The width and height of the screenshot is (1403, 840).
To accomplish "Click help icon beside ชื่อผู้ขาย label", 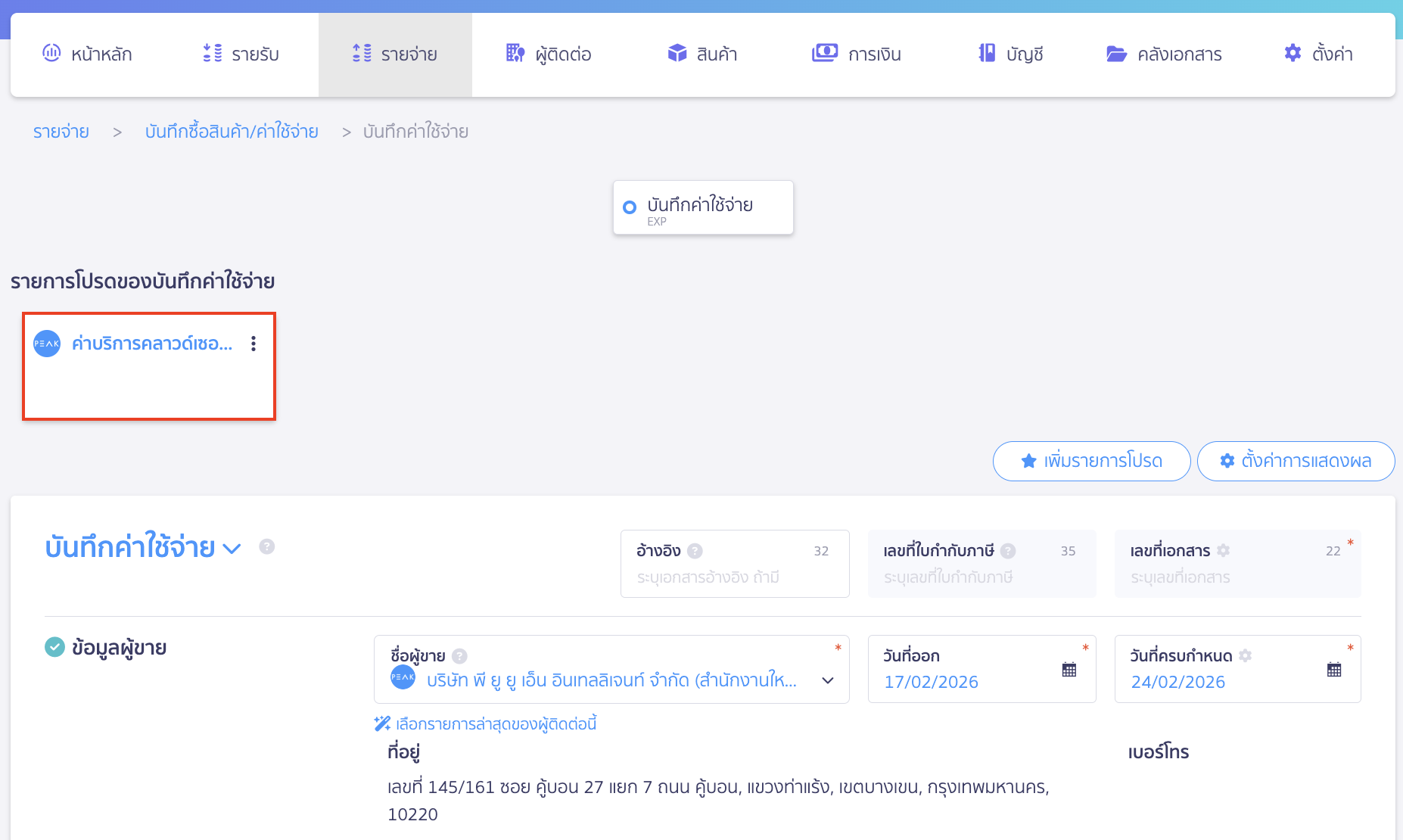I will coord(459,656).
